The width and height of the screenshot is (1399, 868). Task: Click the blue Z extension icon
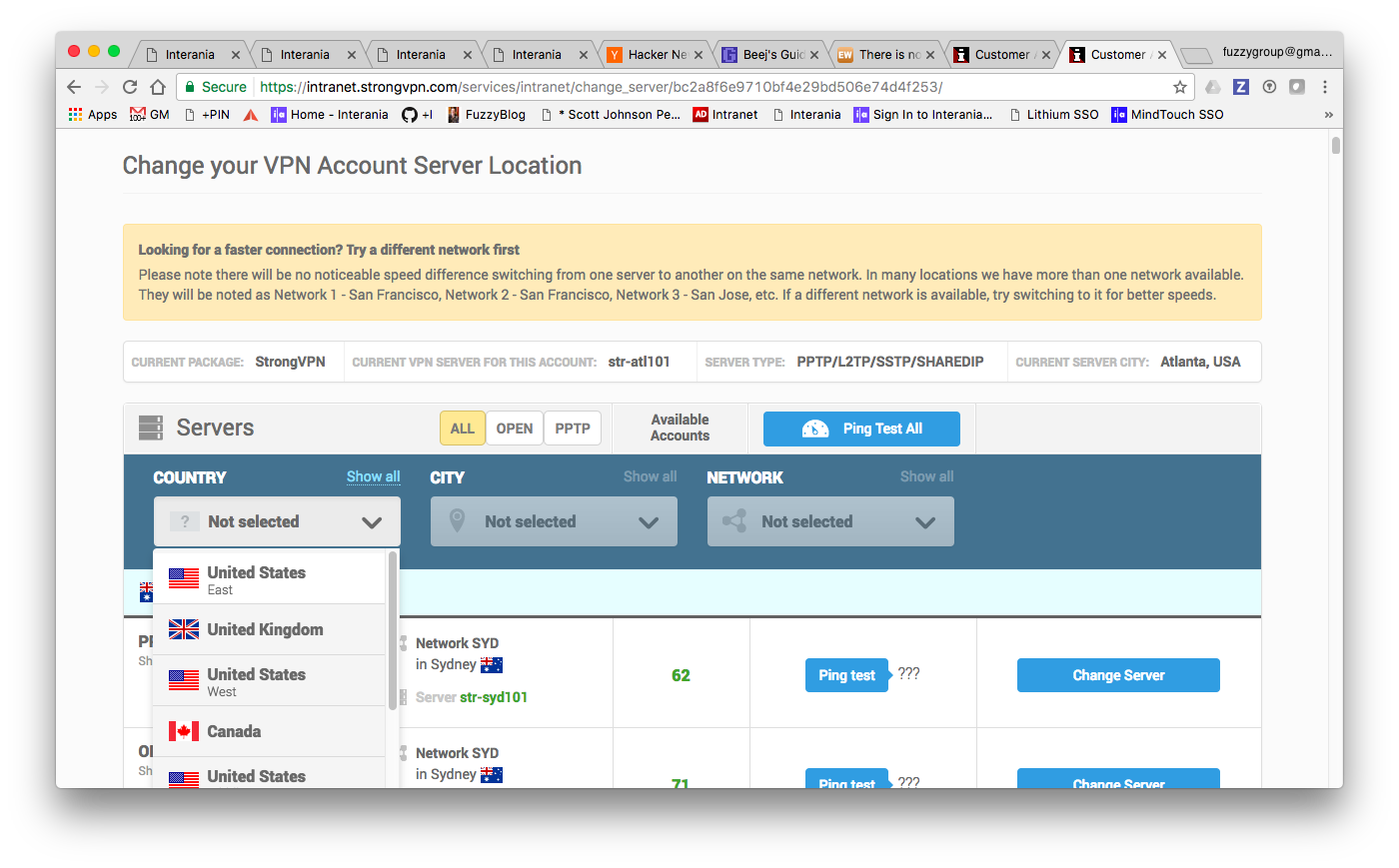tap(1241, 87)
